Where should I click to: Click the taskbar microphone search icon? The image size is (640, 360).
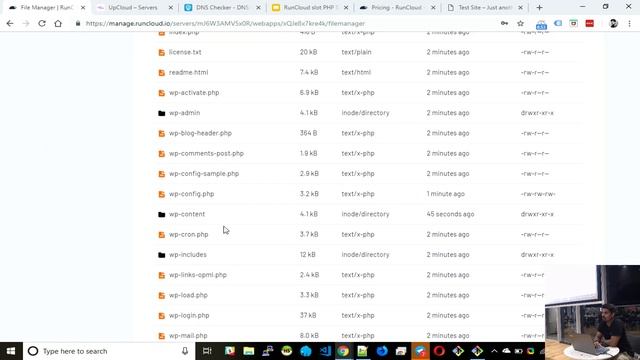[x=185, y=351]
